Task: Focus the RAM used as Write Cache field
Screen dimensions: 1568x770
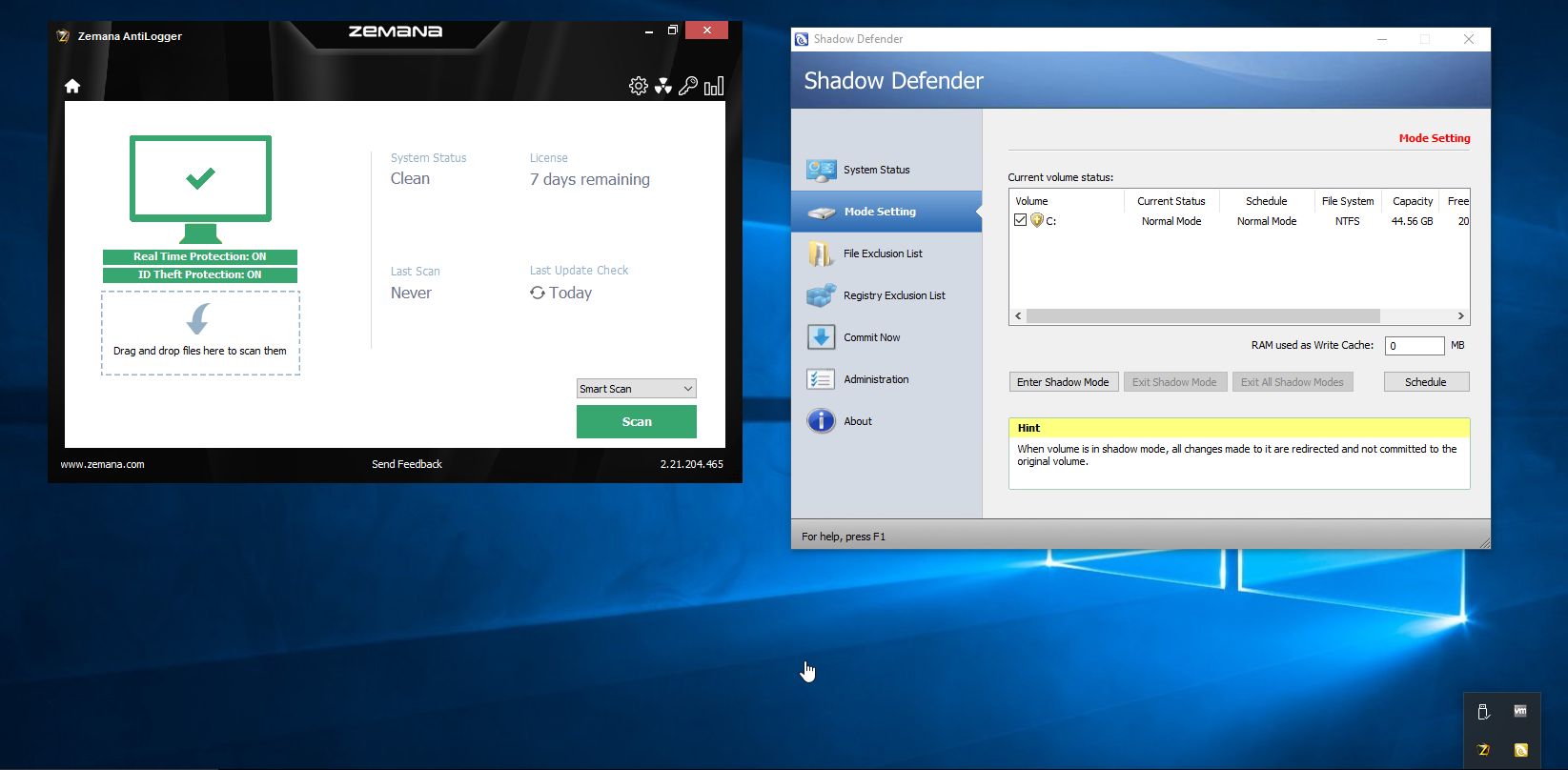Action: 1415,346
